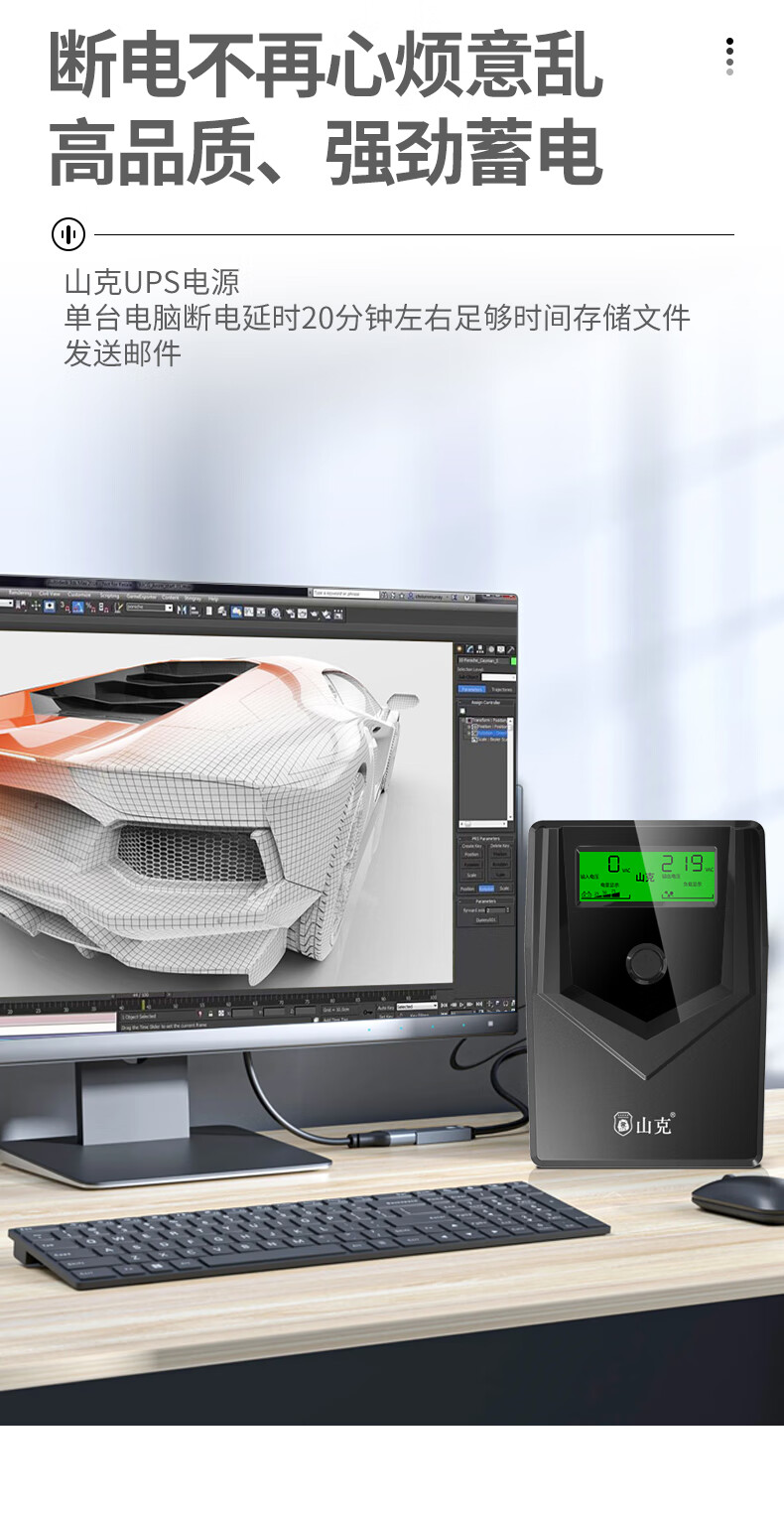784x1514 pixels.
Task: Click the green object color swatch
Action: 512,660
